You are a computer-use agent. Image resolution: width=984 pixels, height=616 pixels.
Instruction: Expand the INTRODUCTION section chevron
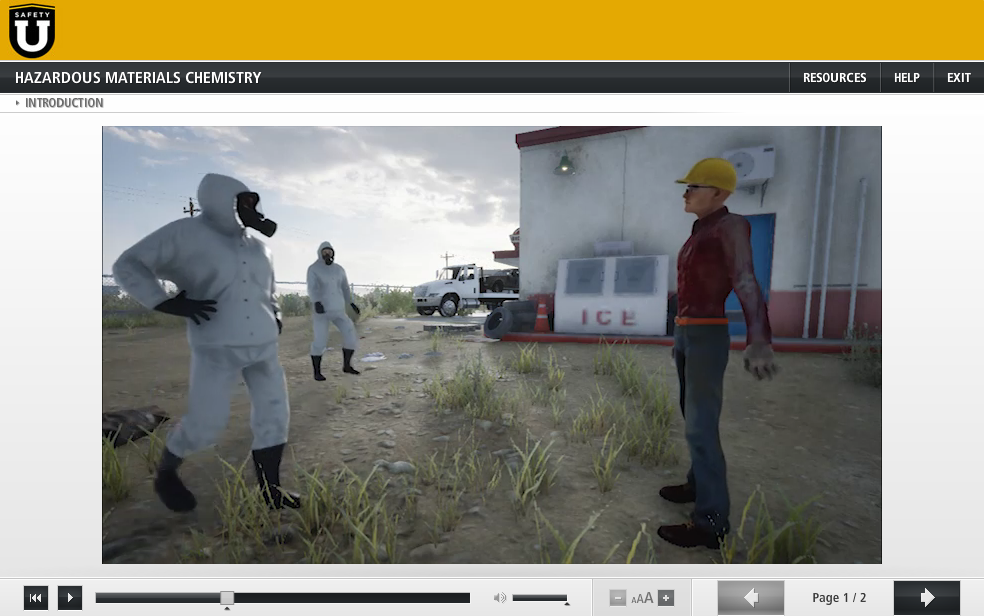click(x=17, y=102)
